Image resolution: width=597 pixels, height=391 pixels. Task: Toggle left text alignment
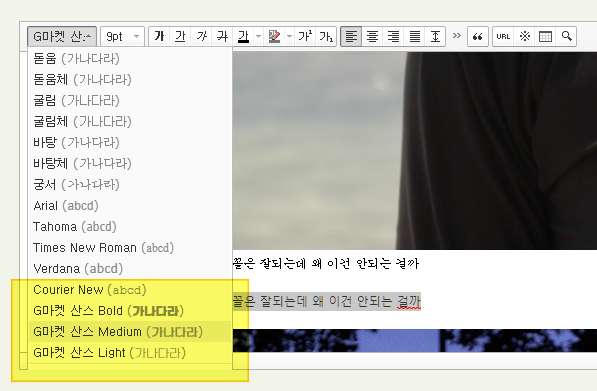(x=351, y=37)
